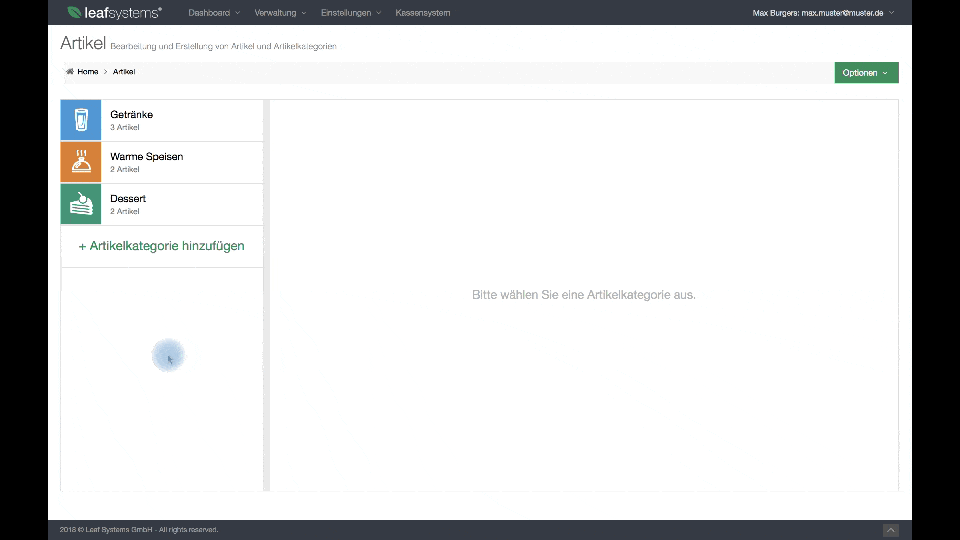The width and height of the screenshot is (960, 540).
Task: Expand the green Optionen dropdown button
Action: (x=866, y=73)
